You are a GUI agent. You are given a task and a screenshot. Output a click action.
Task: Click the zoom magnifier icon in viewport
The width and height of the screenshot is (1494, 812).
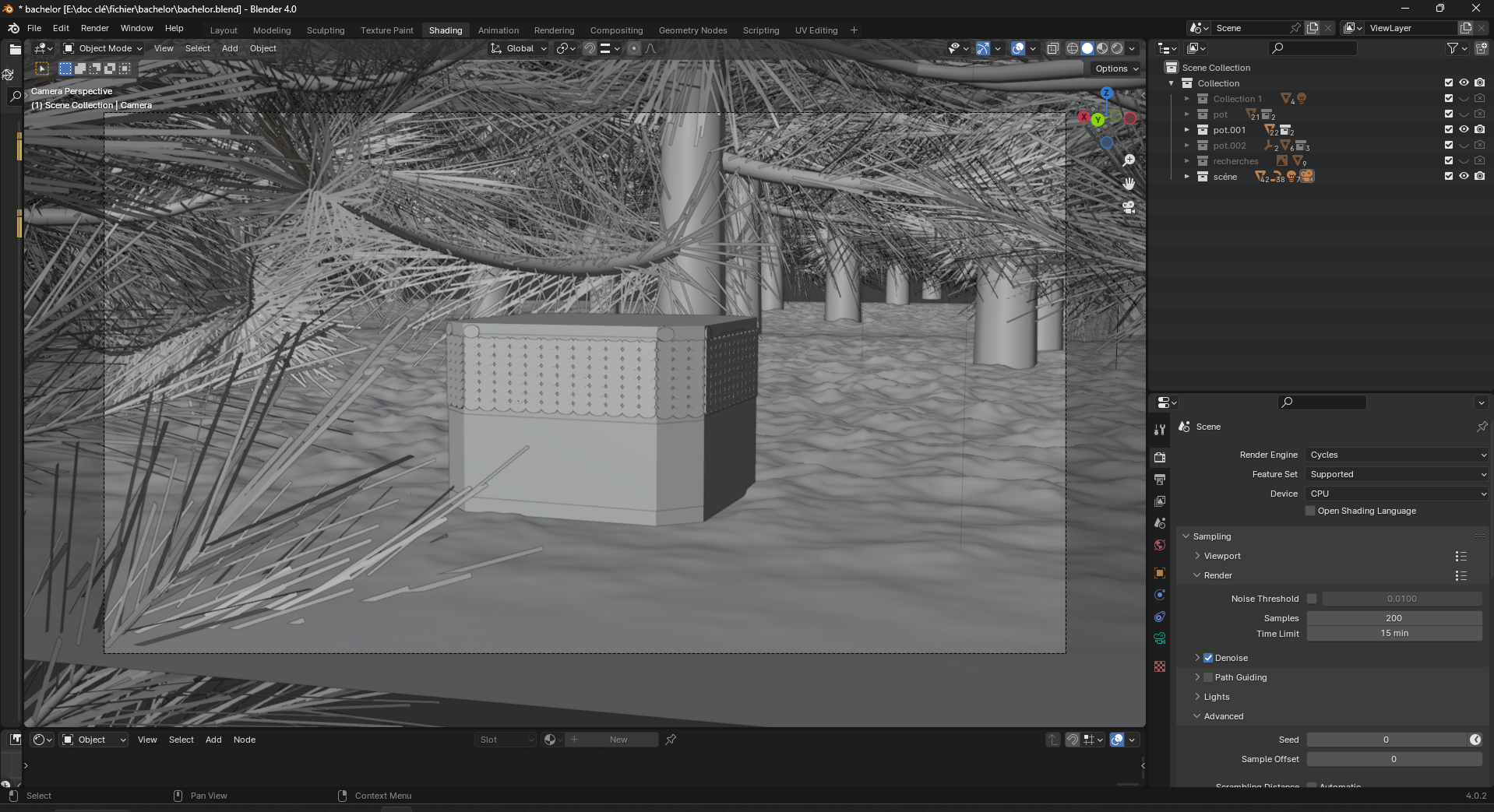[x=1129, y=160]
